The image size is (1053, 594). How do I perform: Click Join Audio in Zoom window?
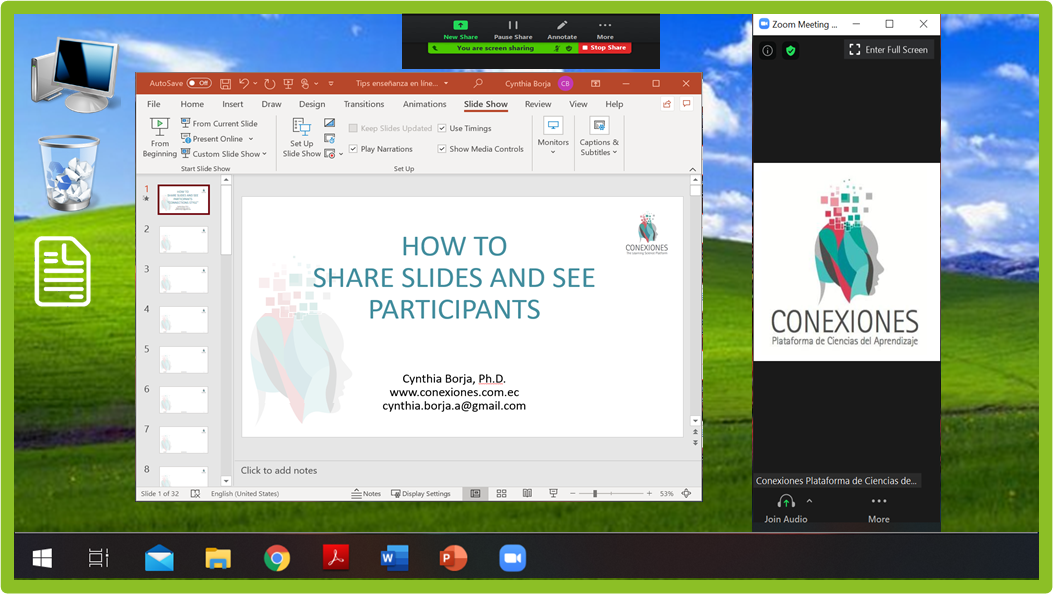(786, 509)
